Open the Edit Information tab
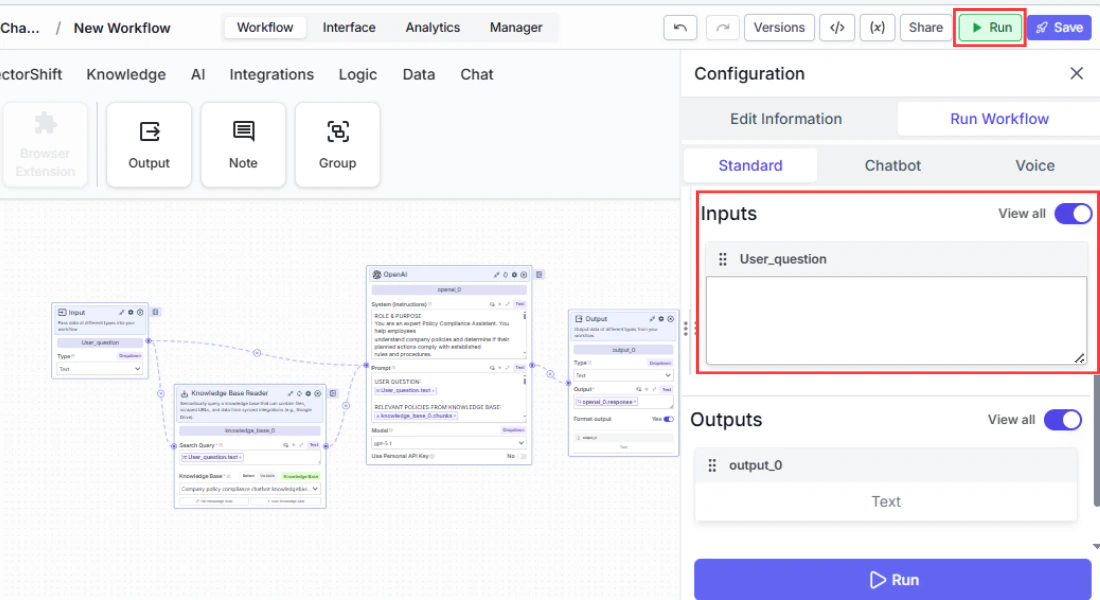Screen dimensions: 1100x600 [x=786, y=119]
